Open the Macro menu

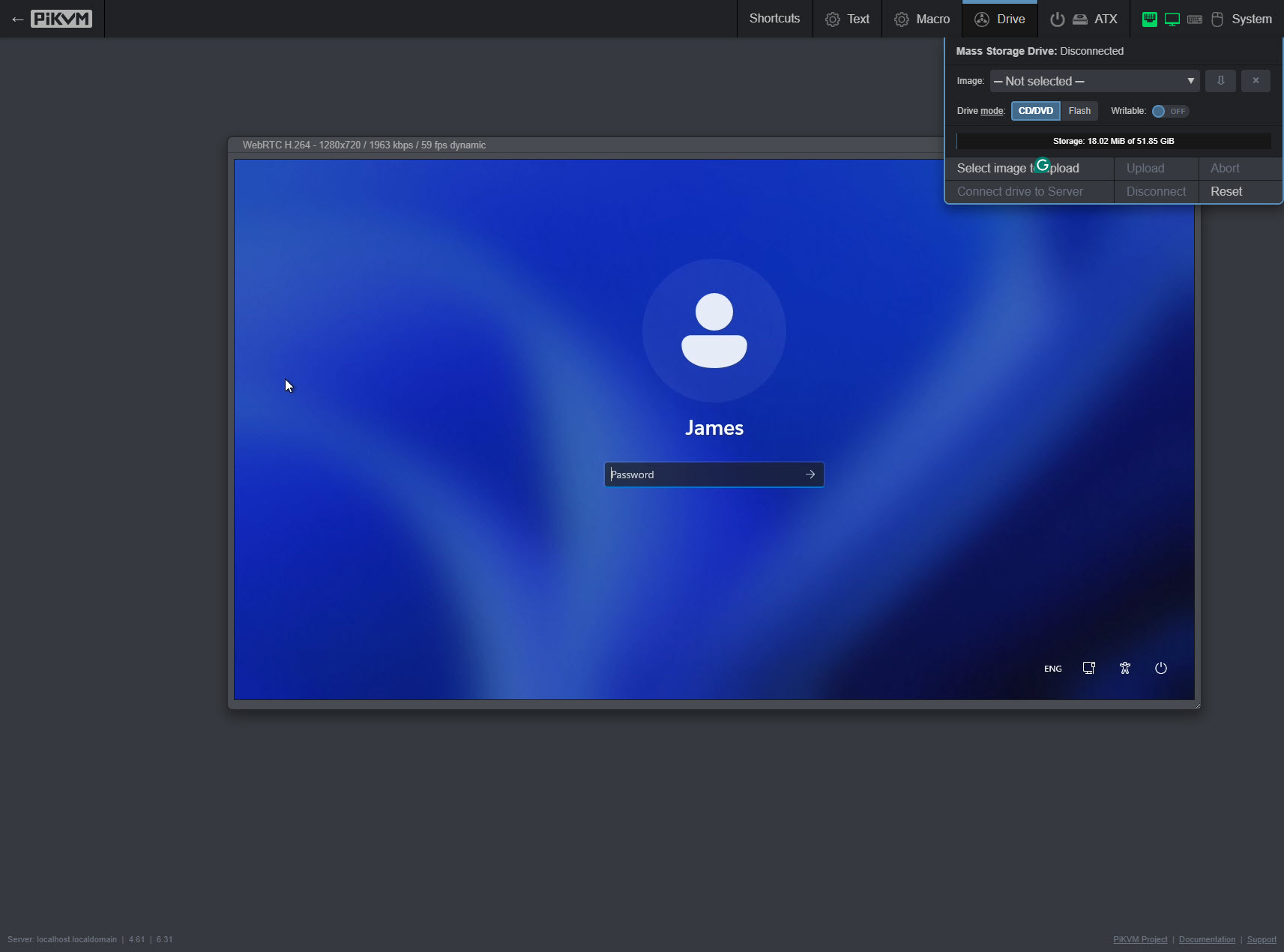coord(922,19)
